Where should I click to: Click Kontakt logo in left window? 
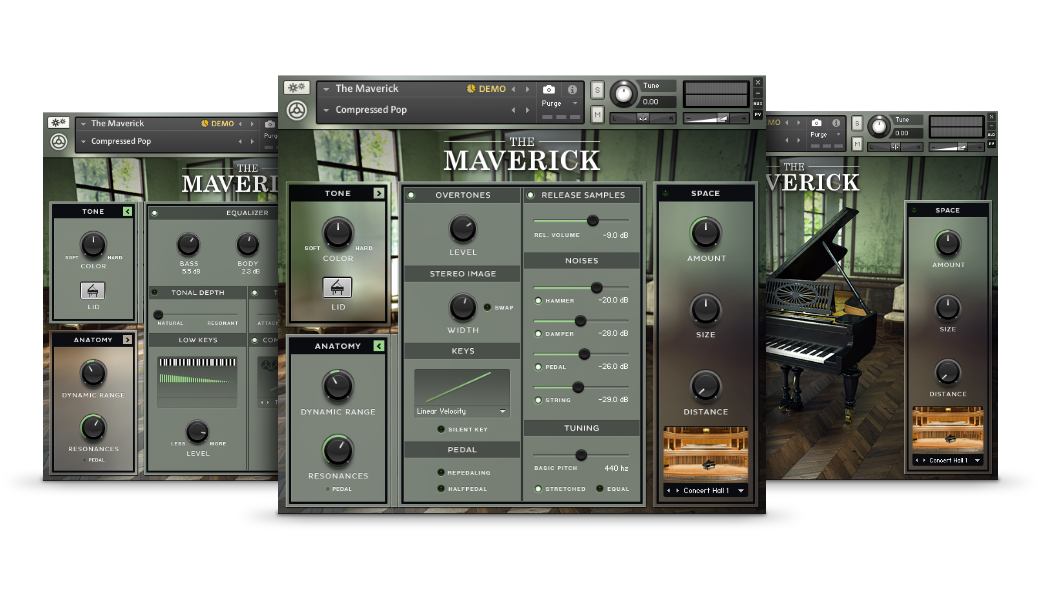coord(59,141)
